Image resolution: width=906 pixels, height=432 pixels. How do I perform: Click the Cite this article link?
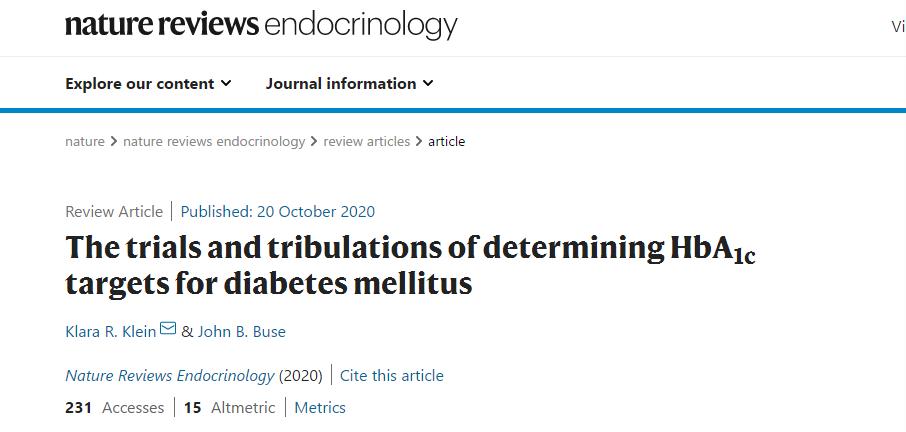392,376
